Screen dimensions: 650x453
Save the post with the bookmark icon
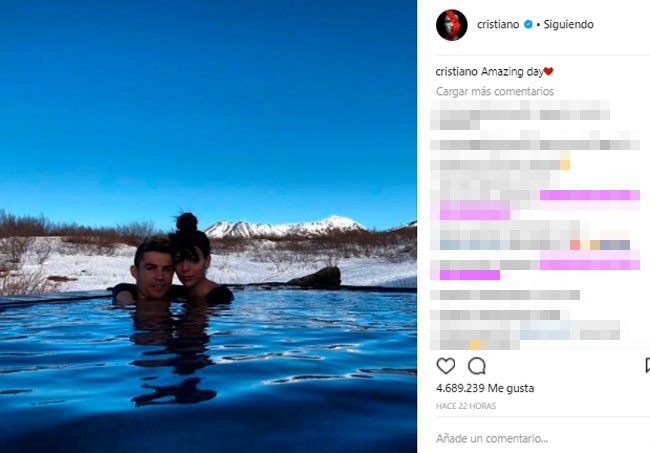click(648, 366)
